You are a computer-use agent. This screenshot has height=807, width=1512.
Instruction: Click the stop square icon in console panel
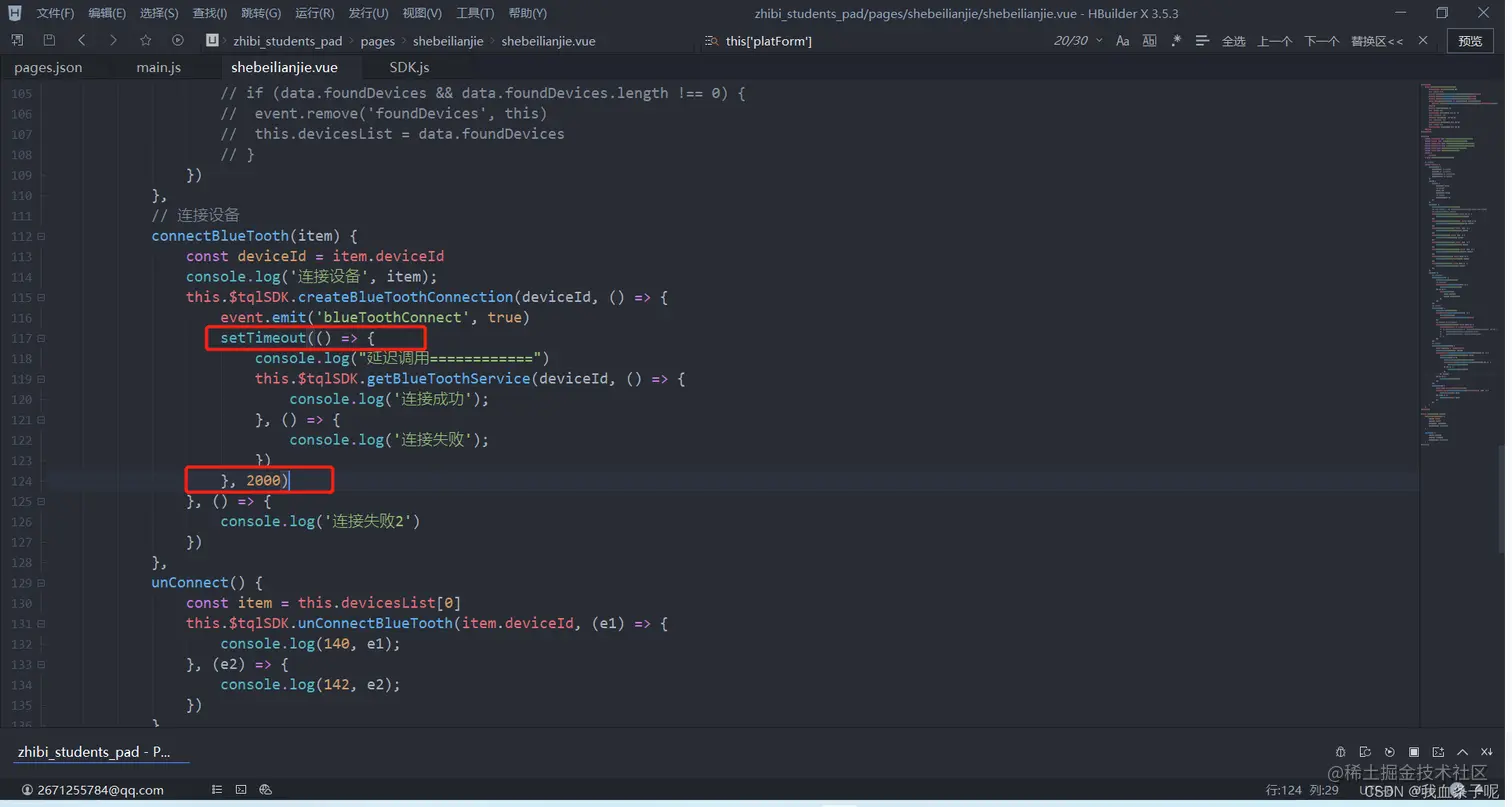1414,752
